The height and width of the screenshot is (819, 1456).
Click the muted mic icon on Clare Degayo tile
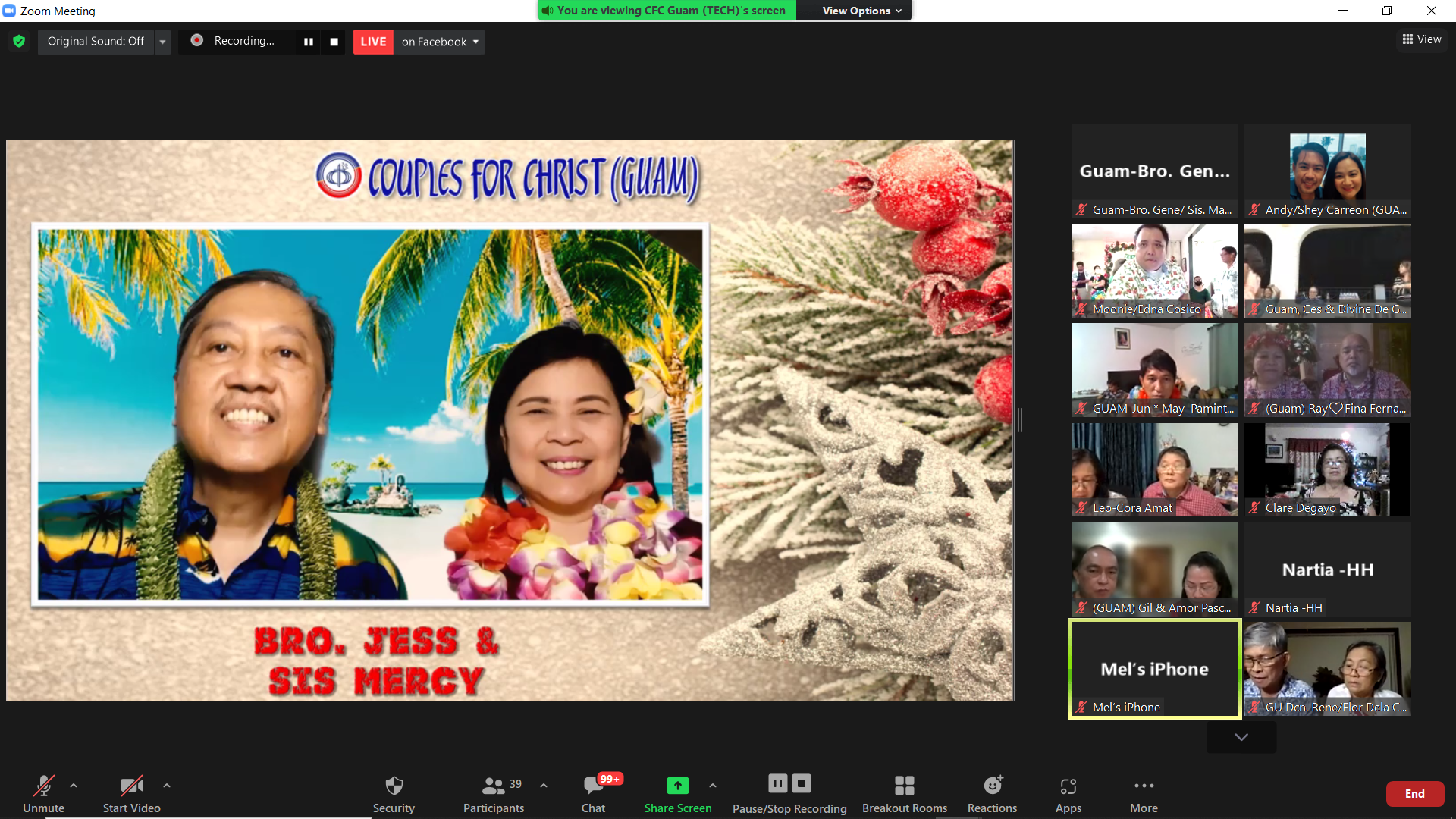(x=1255, y=508)
